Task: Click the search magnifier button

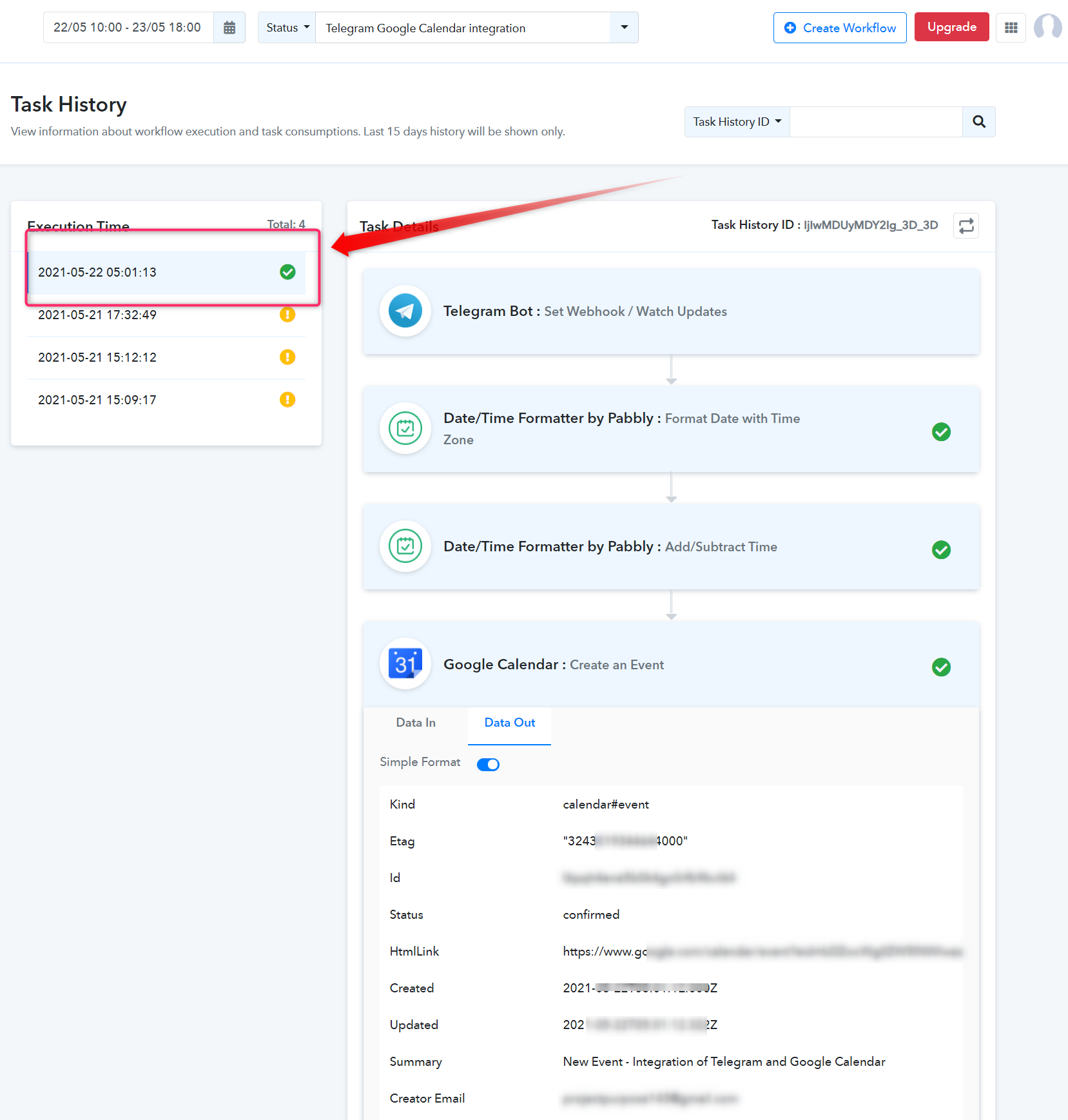Action: 978,122
